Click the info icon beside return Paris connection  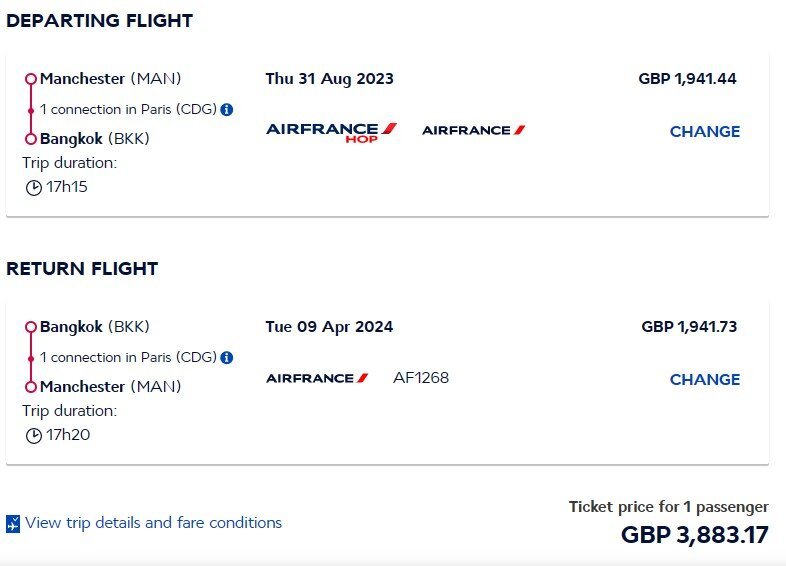[227, 357]
